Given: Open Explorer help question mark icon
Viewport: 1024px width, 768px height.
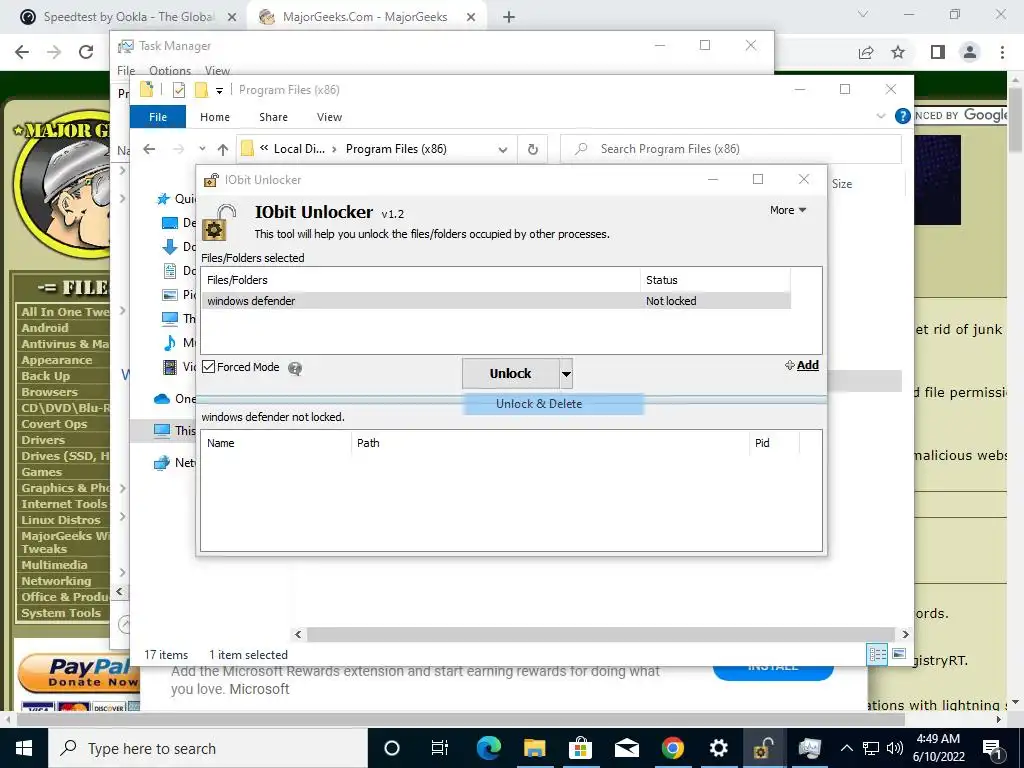Looking at the screenshot, I should (x=902, y=116).
